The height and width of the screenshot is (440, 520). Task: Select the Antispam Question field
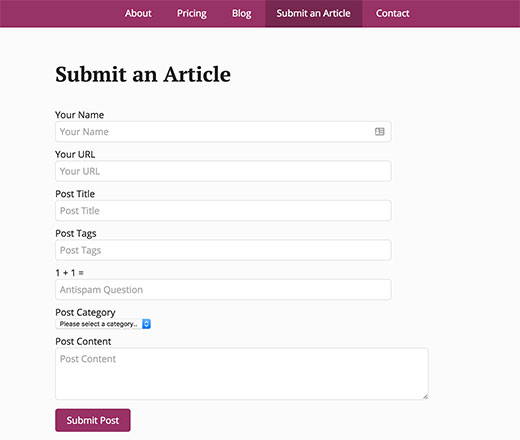click(x=223, y=290)
